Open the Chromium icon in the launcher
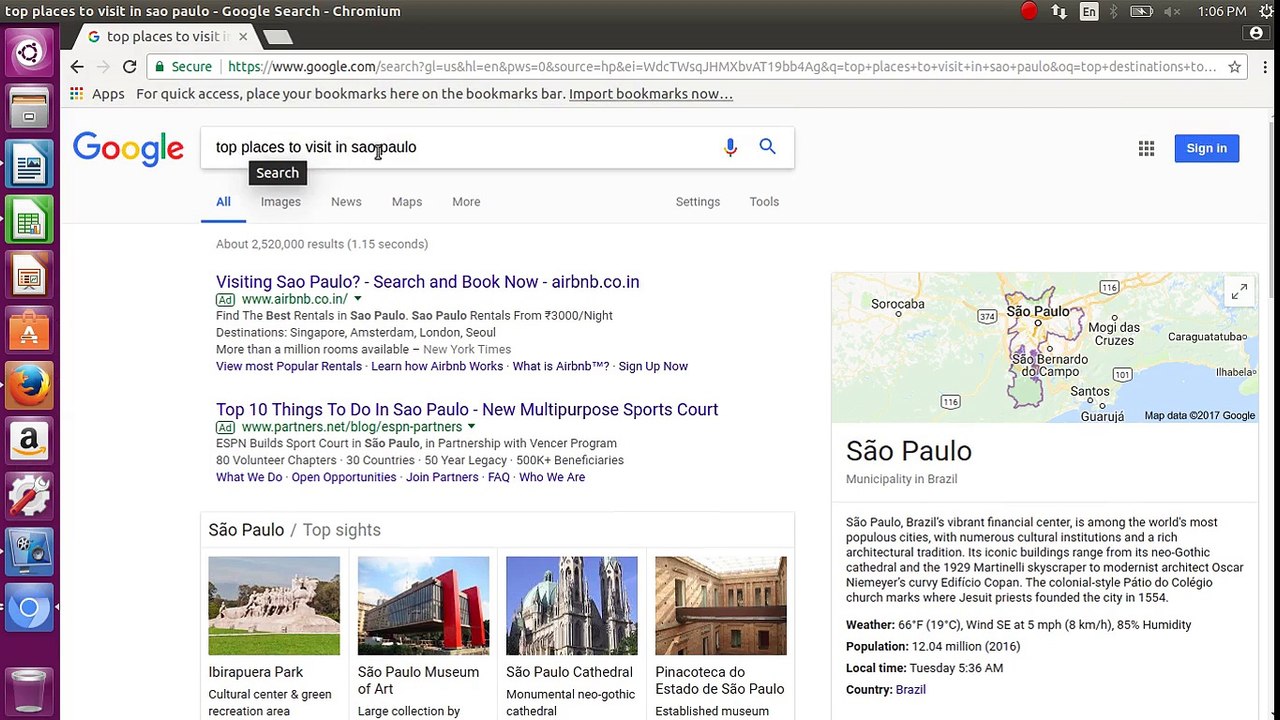This screenshot has height=720, width=1280. 29,607
